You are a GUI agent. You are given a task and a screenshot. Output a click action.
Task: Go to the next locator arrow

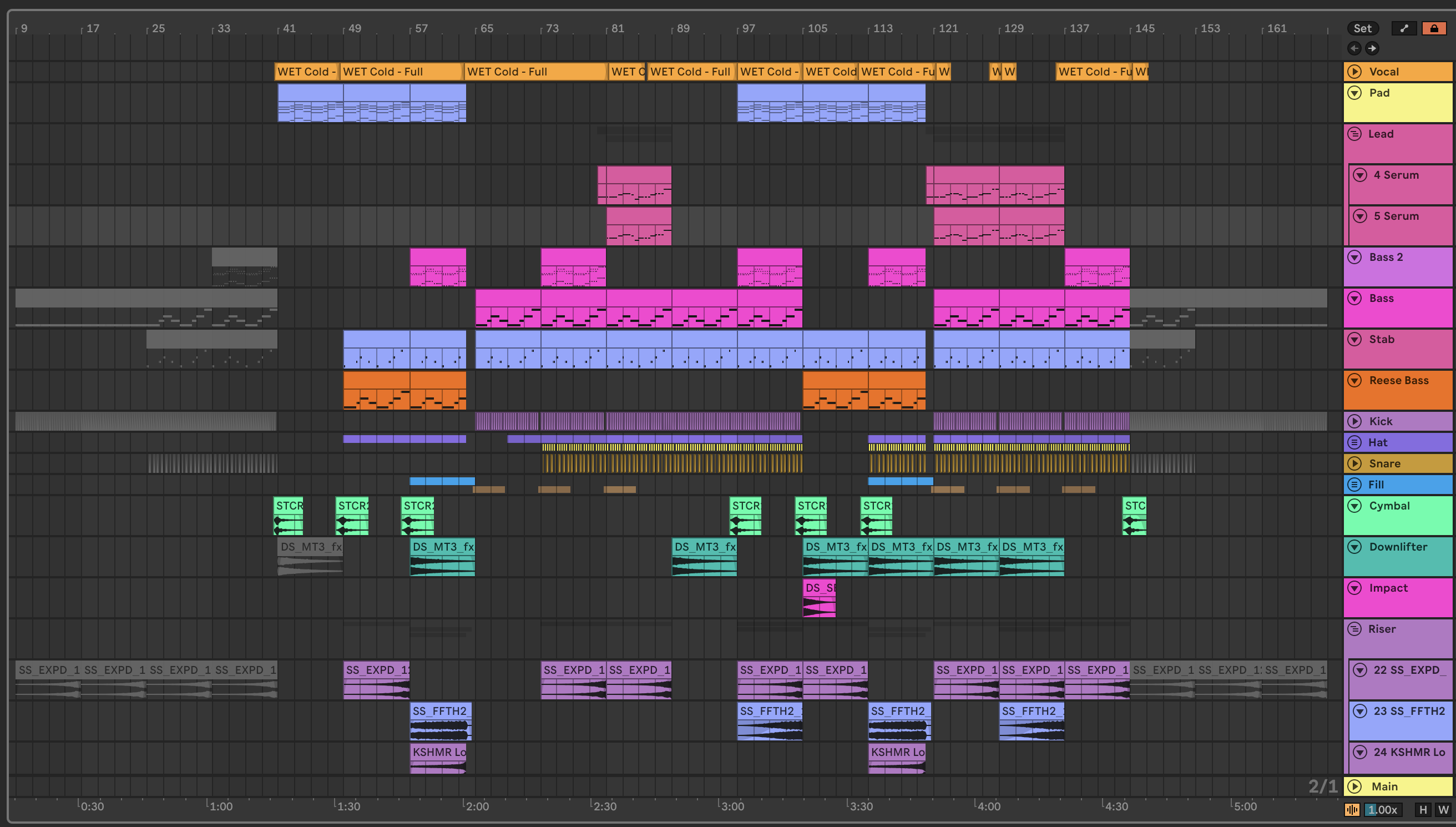click(1372, 48)
